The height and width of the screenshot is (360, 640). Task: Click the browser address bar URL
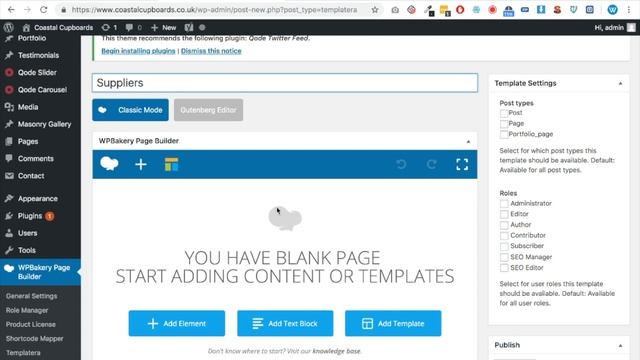click(x=214, y=9)
